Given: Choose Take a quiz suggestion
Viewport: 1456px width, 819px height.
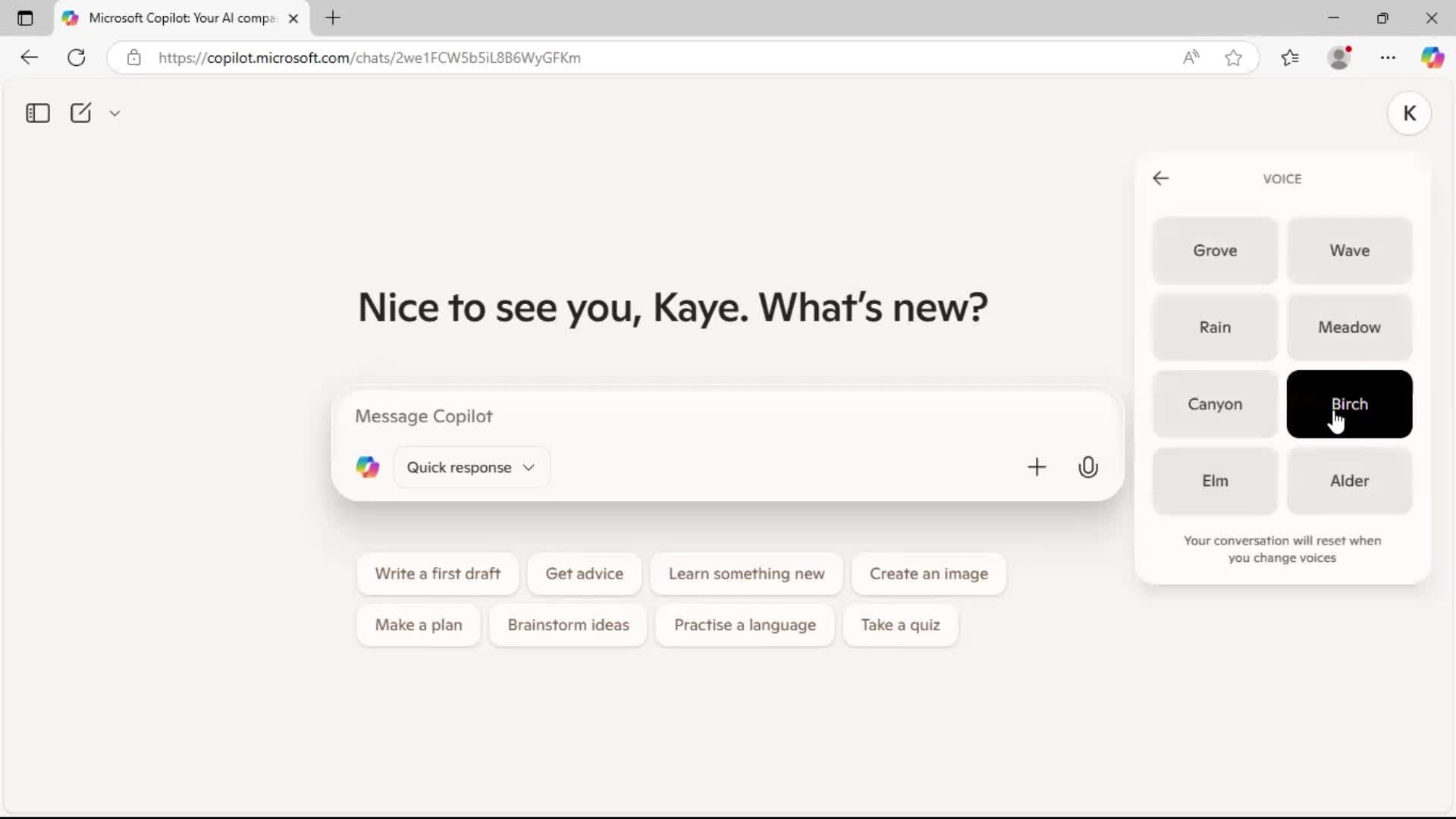Looking at the screenshot, I should point(900,625).
